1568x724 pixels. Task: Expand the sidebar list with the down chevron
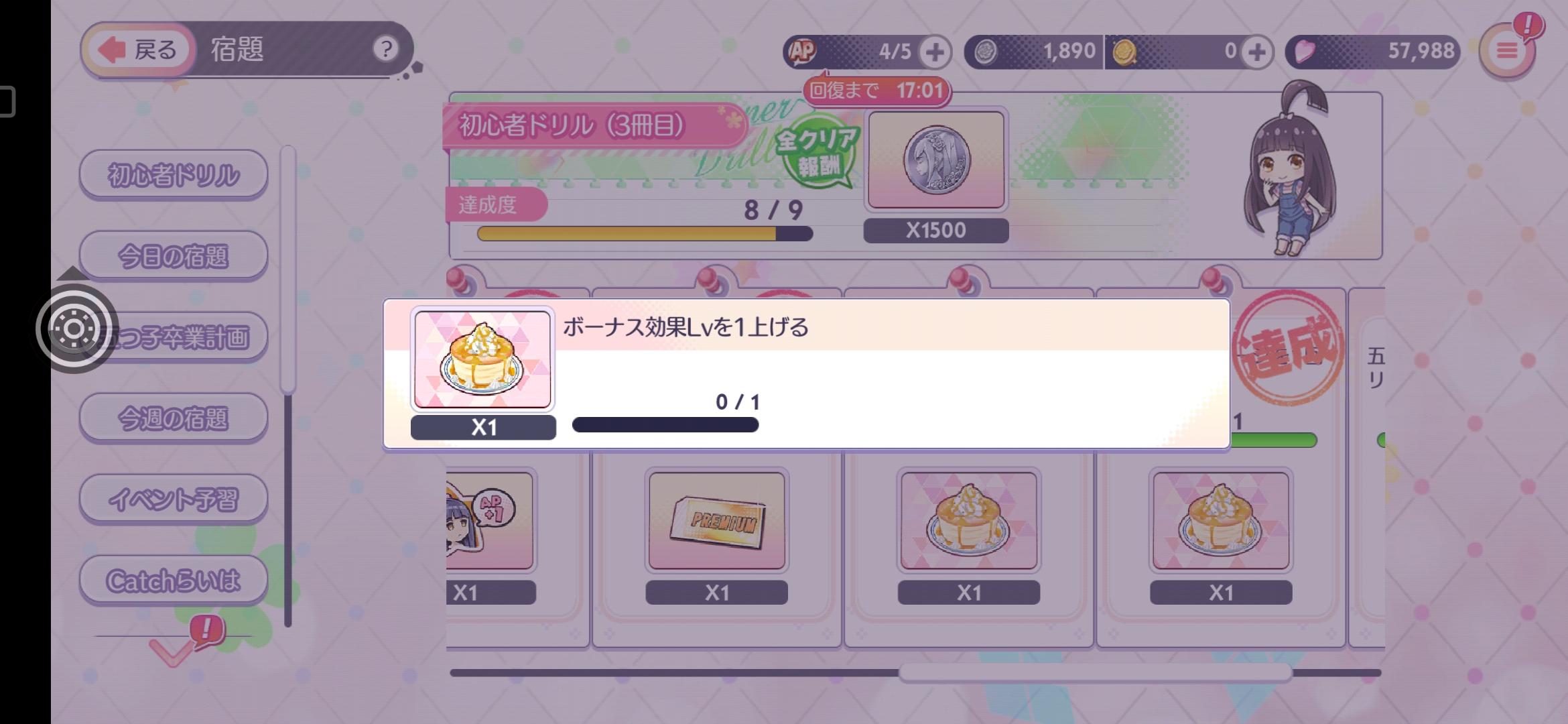tap(172, 651)
